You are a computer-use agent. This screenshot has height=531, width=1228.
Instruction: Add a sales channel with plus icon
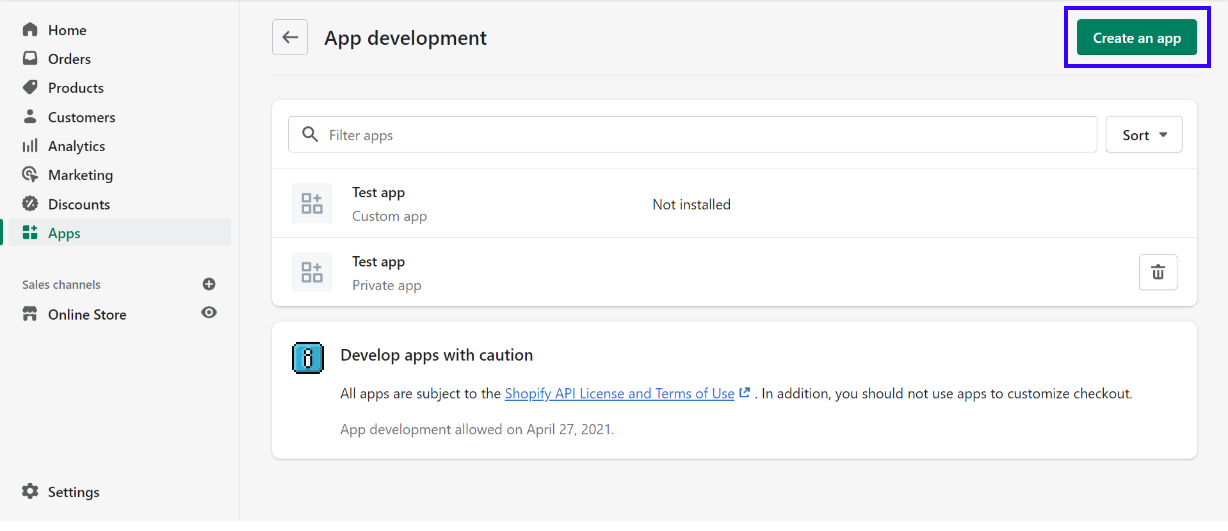[209, 285]
